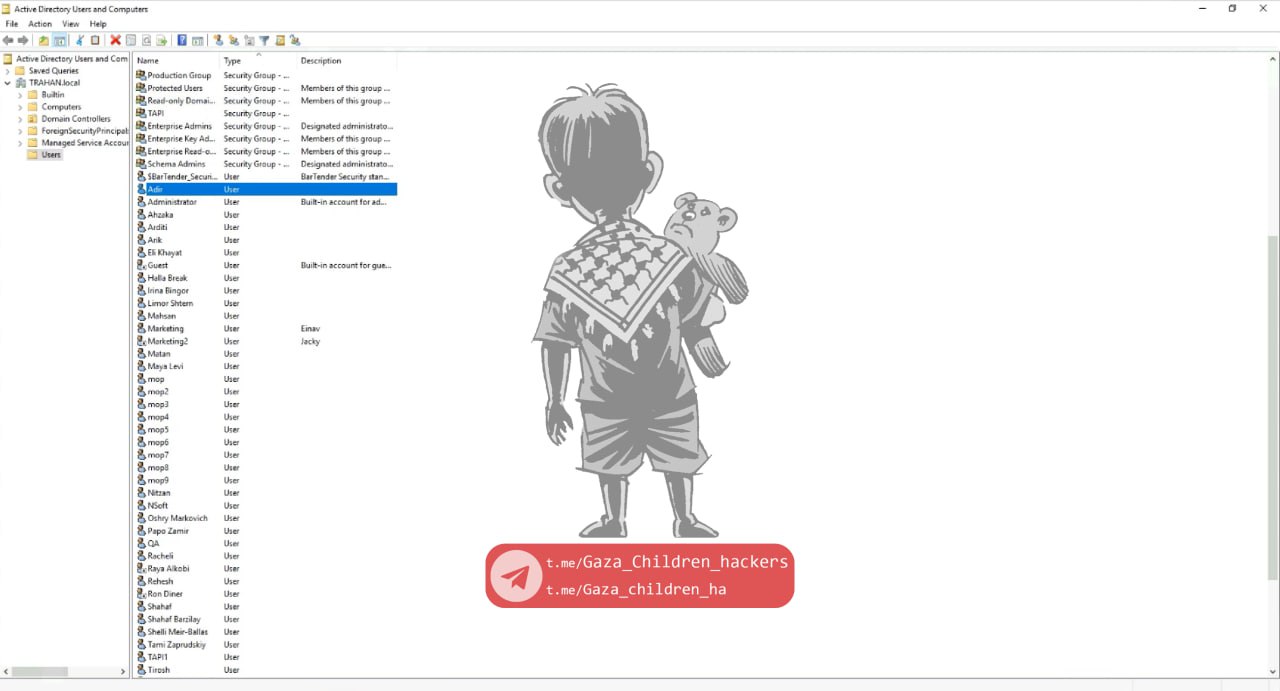Click the vertical scrollbar on the right

point(1272,400)
